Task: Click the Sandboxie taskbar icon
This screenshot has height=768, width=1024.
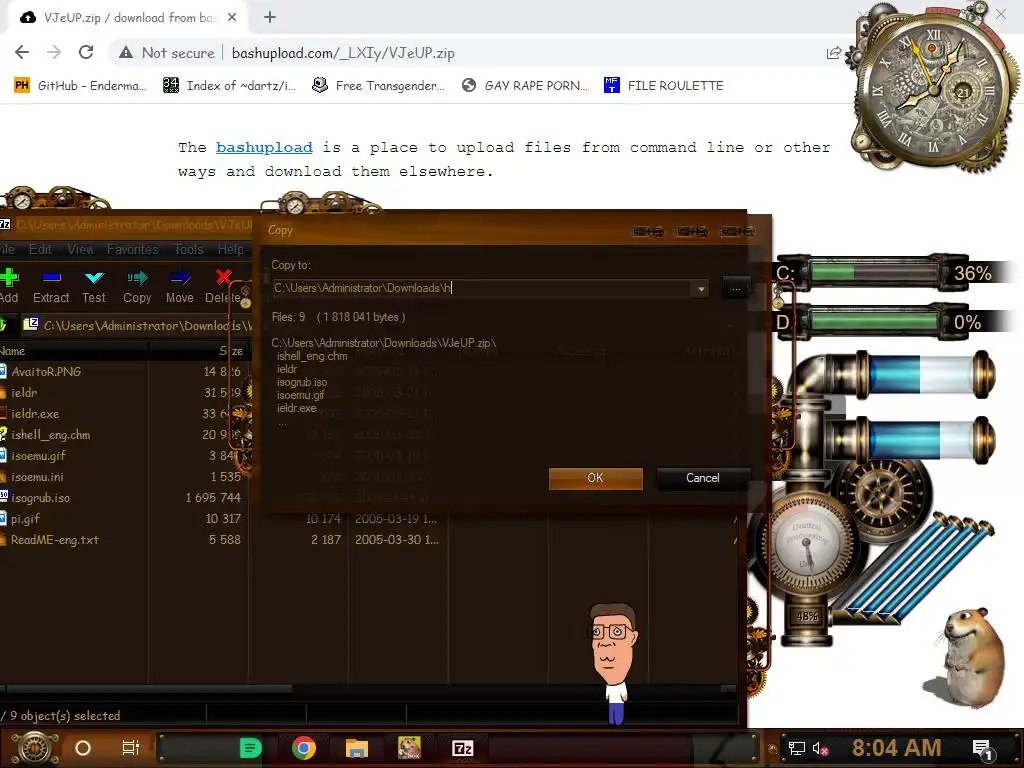Action: tap(409, 748)
